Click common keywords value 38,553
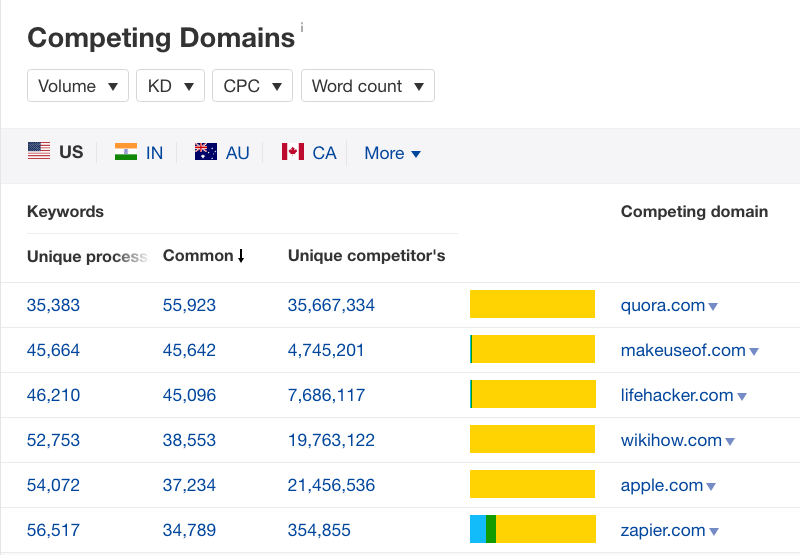This screenshot has width=800, height=555. click(x=189, y=440)
